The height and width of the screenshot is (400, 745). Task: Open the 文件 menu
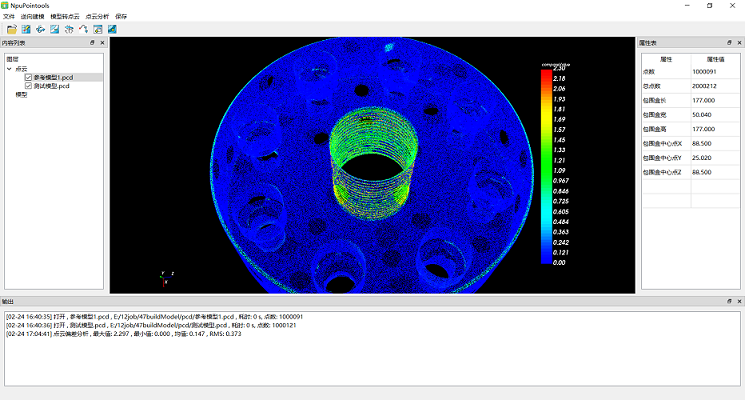pos(9,17)
